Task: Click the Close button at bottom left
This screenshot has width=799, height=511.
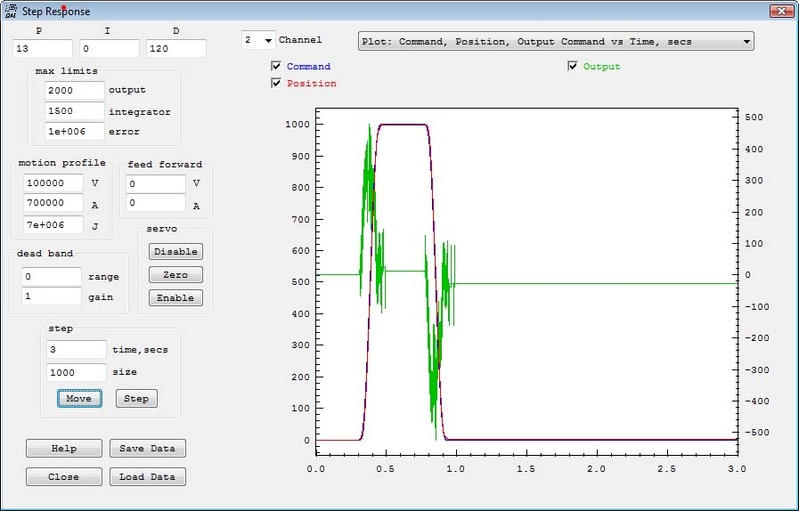Action: (x=64, y=477)
